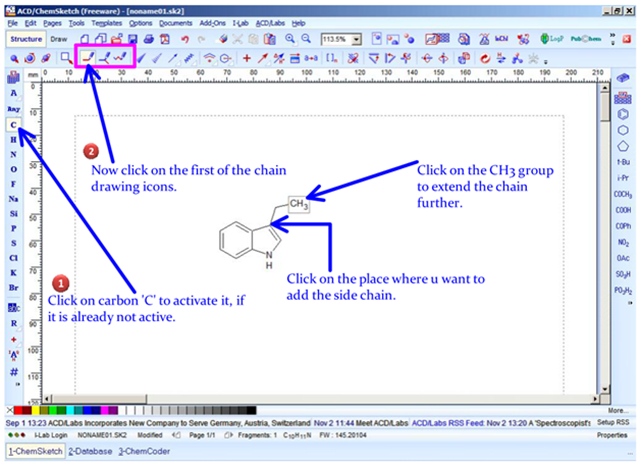The image size is (640, 466).
Task: Expand right radical list overflow arrow
Action: pos(630,303)
